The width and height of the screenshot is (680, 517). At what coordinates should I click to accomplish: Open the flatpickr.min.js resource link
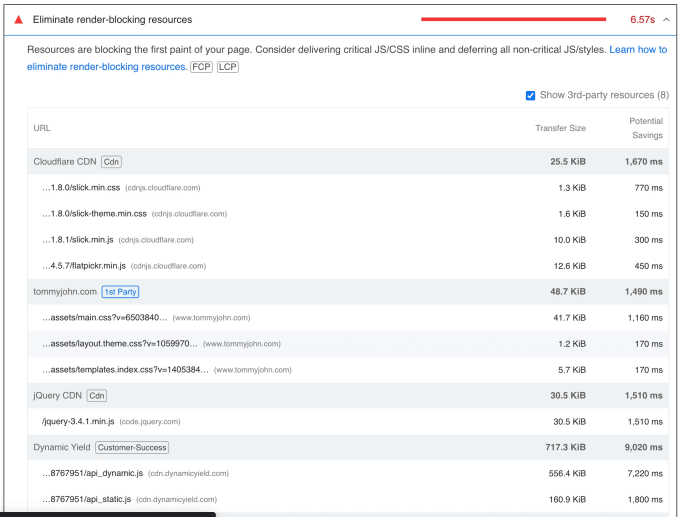coord(84,266)
